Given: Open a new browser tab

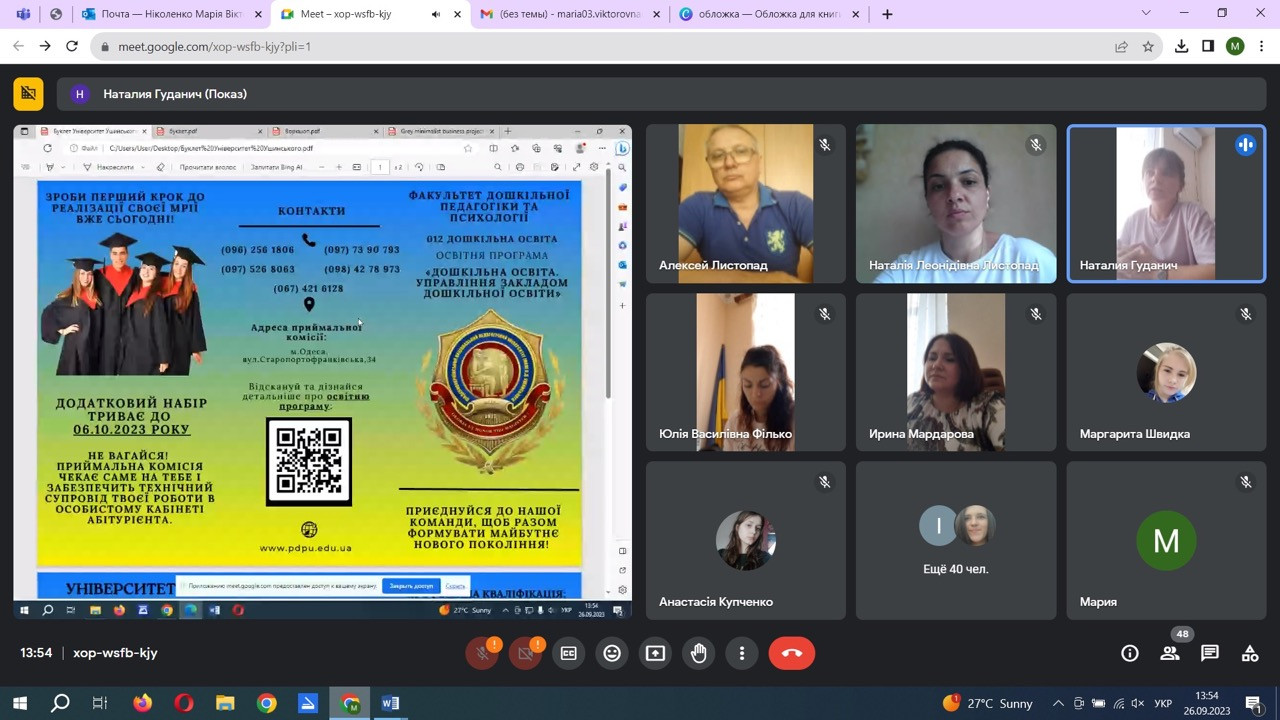Looking at the screenshot, I should (x=887, y=14).
